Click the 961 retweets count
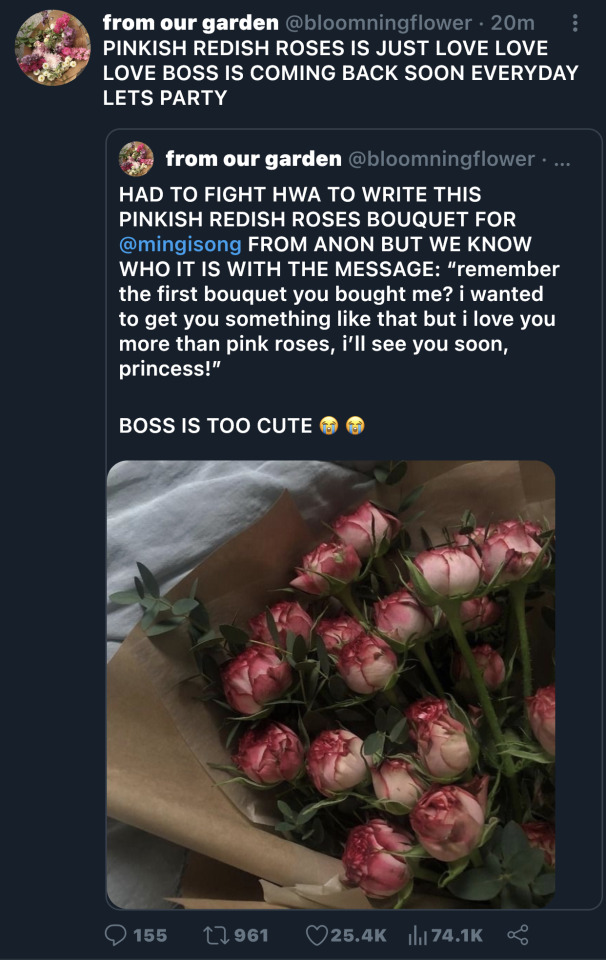This screenshot has height=960, width=606. [x=251, y=935]
